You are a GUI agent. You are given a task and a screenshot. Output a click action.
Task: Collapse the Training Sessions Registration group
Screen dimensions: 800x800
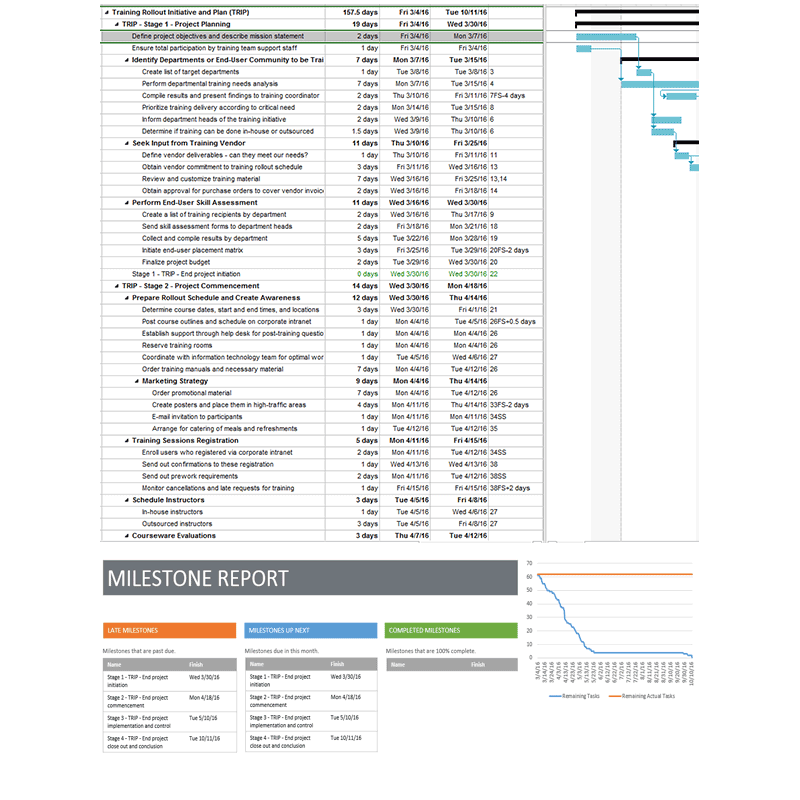coord(127,440)
